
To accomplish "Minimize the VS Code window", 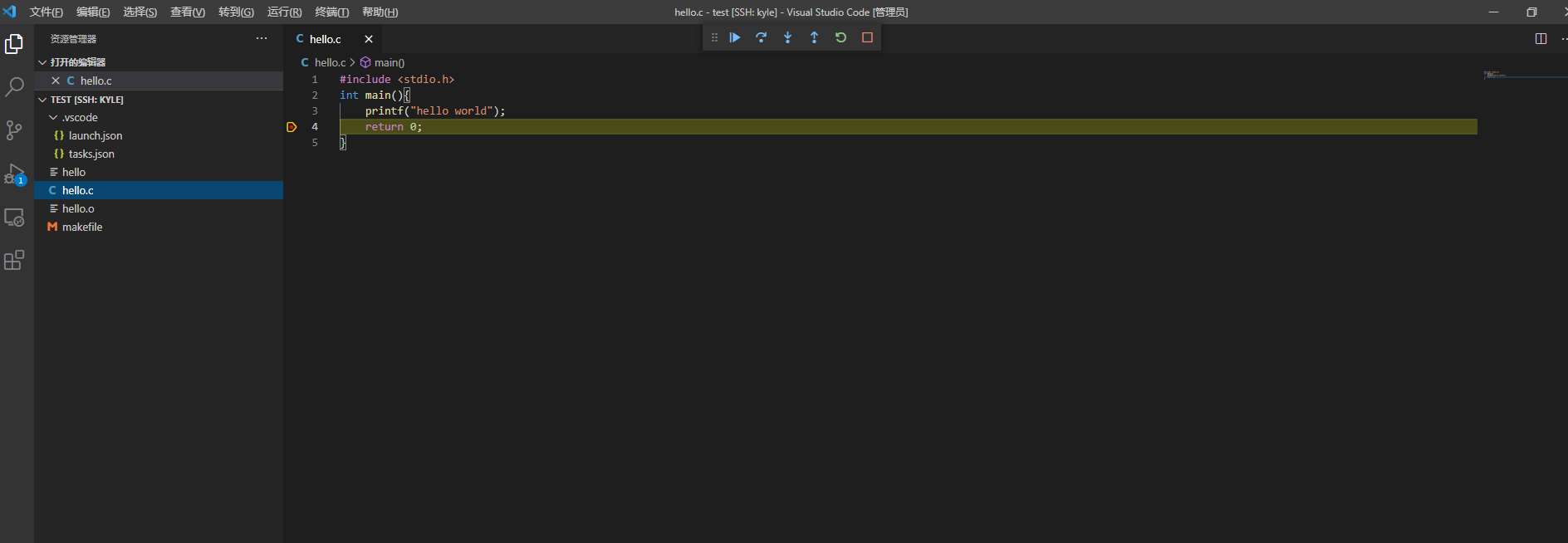I will coord(1493,12).
